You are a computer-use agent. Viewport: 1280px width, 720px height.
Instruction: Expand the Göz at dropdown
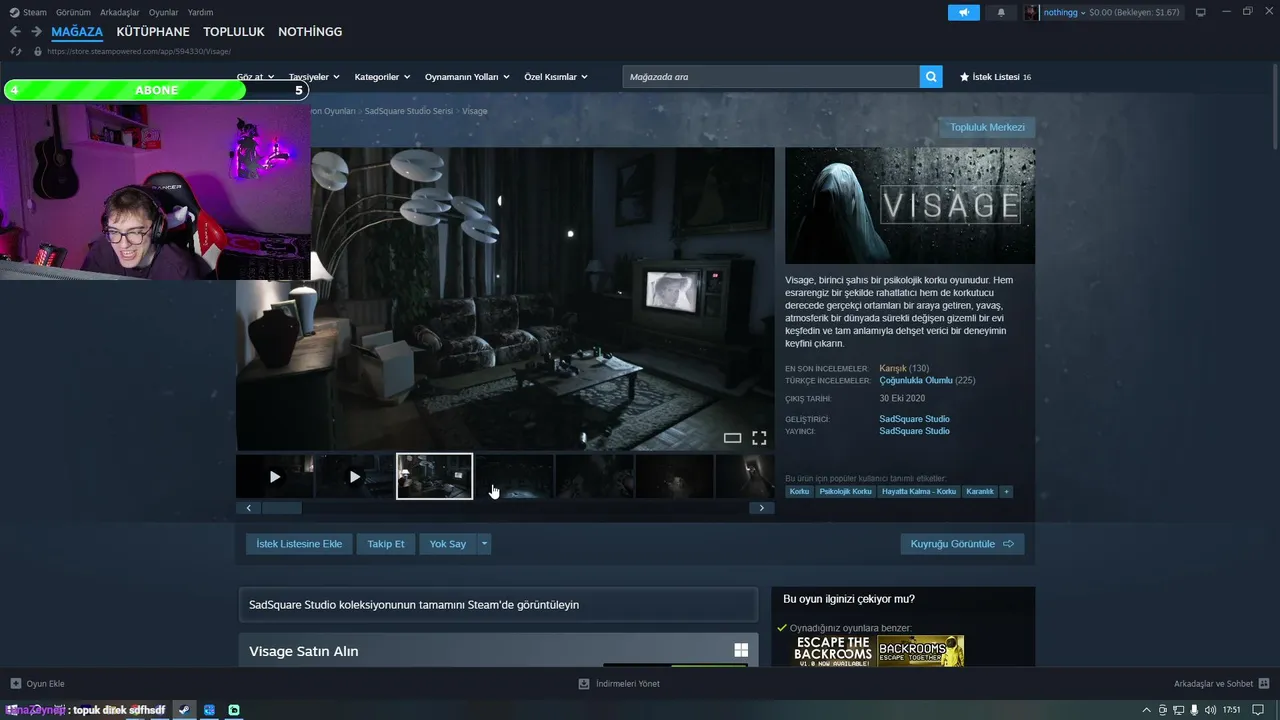point(254,77)
